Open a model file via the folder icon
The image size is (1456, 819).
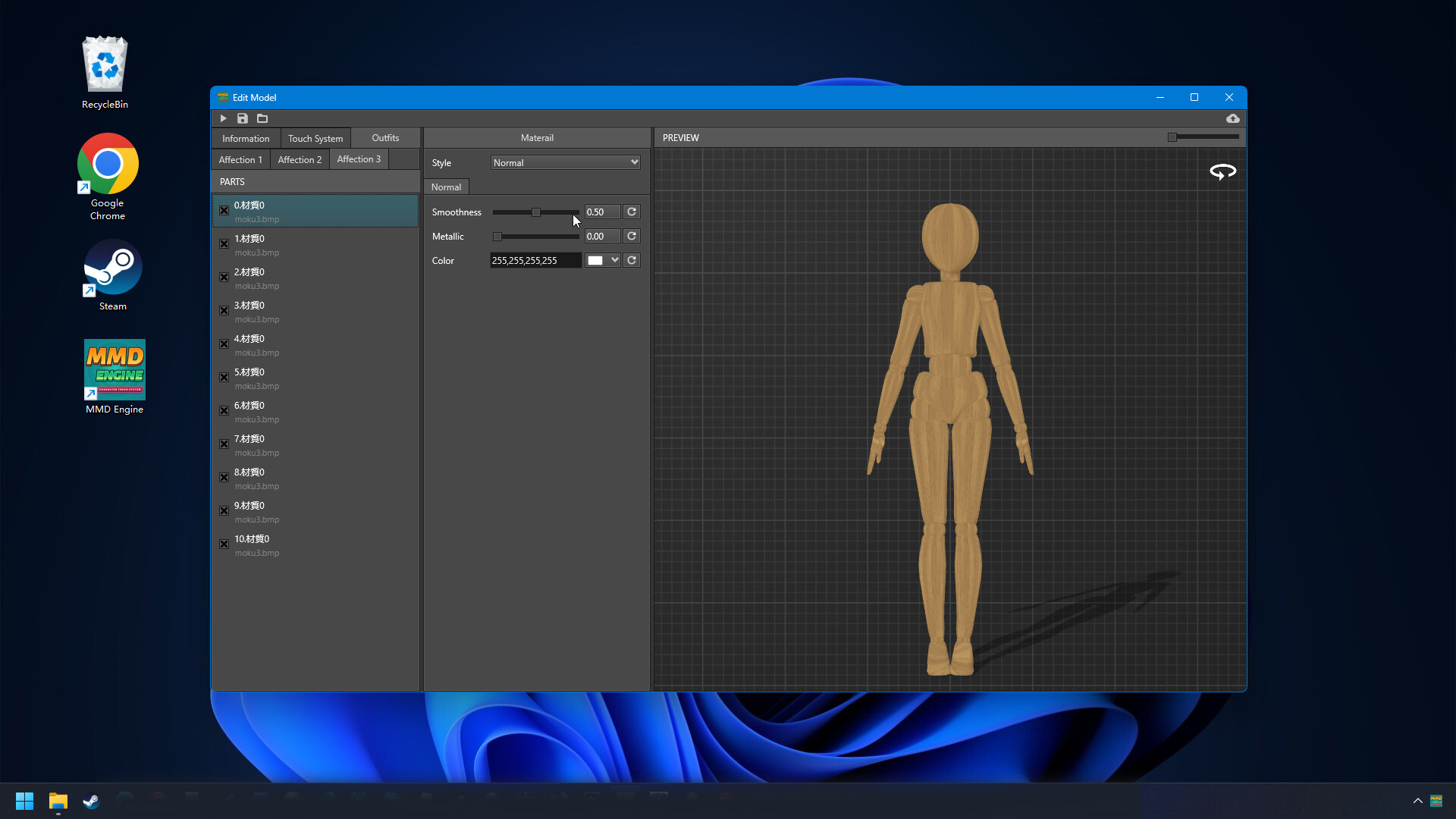coord(262,118)
